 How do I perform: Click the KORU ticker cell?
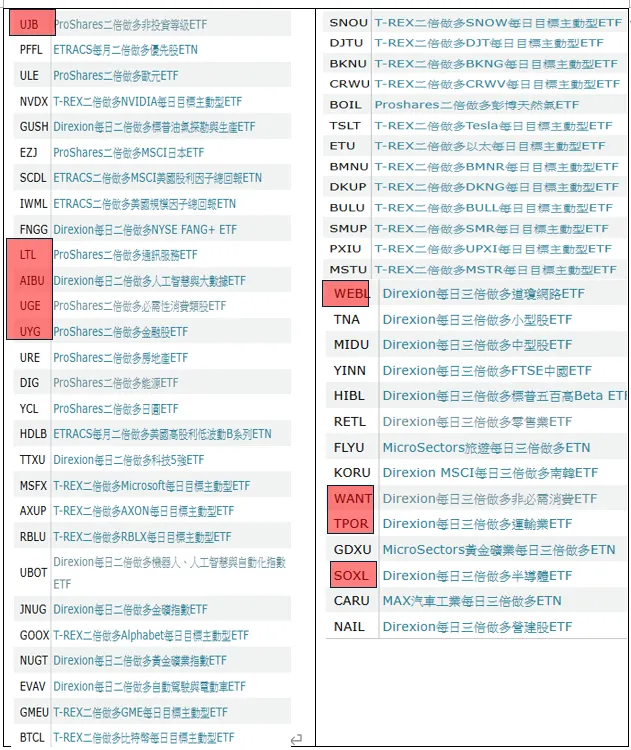[352, 473]
